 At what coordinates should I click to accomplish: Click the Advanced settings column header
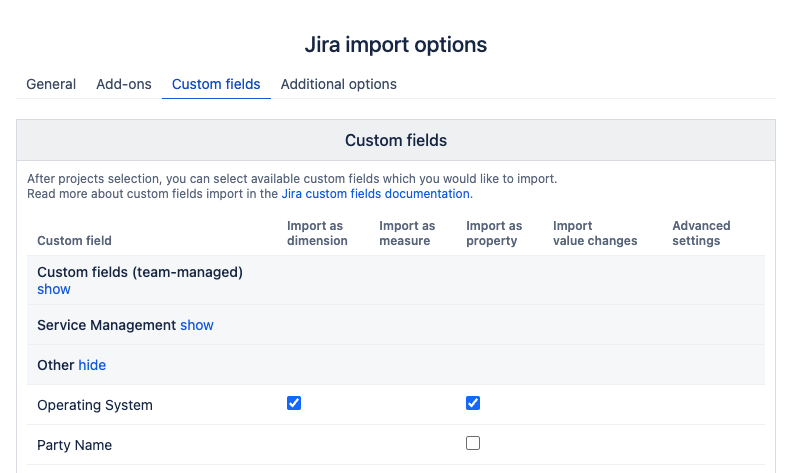coord(701,233)
